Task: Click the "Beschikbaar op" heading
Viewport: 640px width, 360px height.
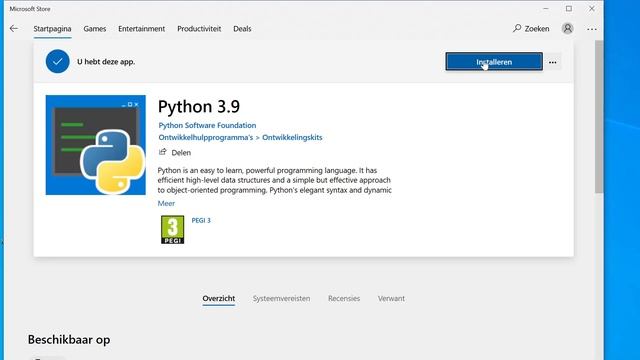Action: click(69, 340)
